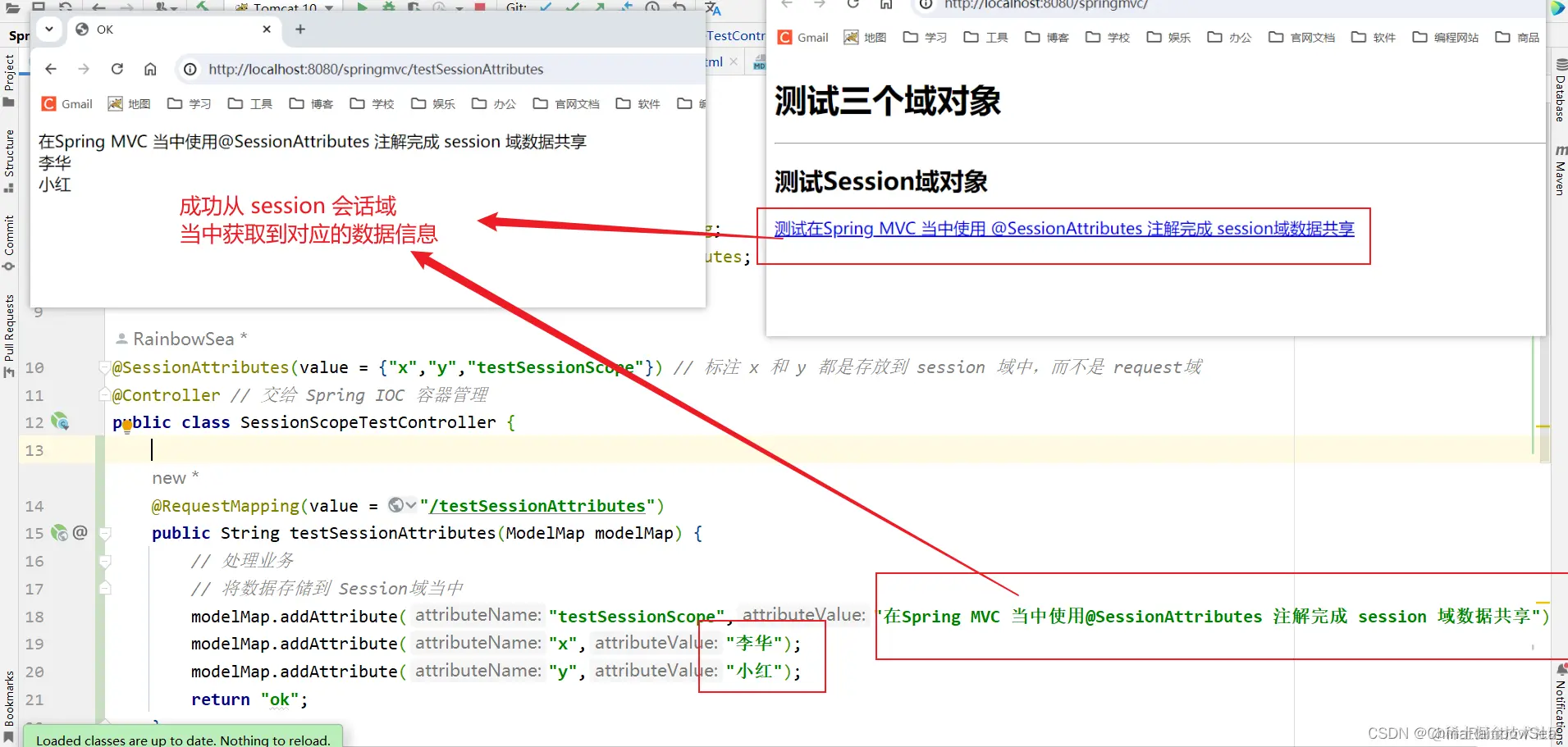Open 学习 folder in right browser bookmarks

(925, 38)
